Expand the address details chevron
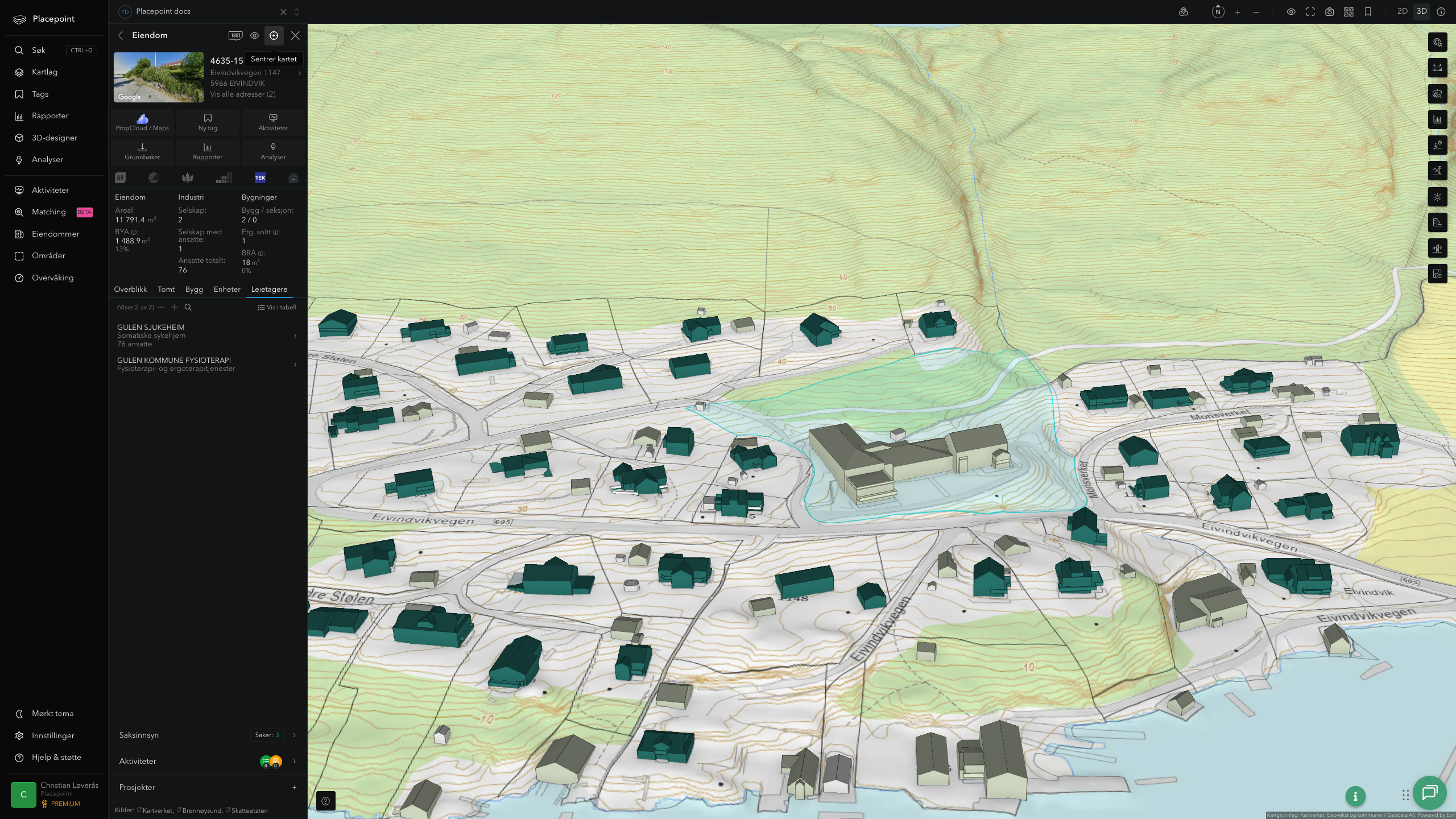The width and height of the screenshot is (1456, 819). coord(299,73)
